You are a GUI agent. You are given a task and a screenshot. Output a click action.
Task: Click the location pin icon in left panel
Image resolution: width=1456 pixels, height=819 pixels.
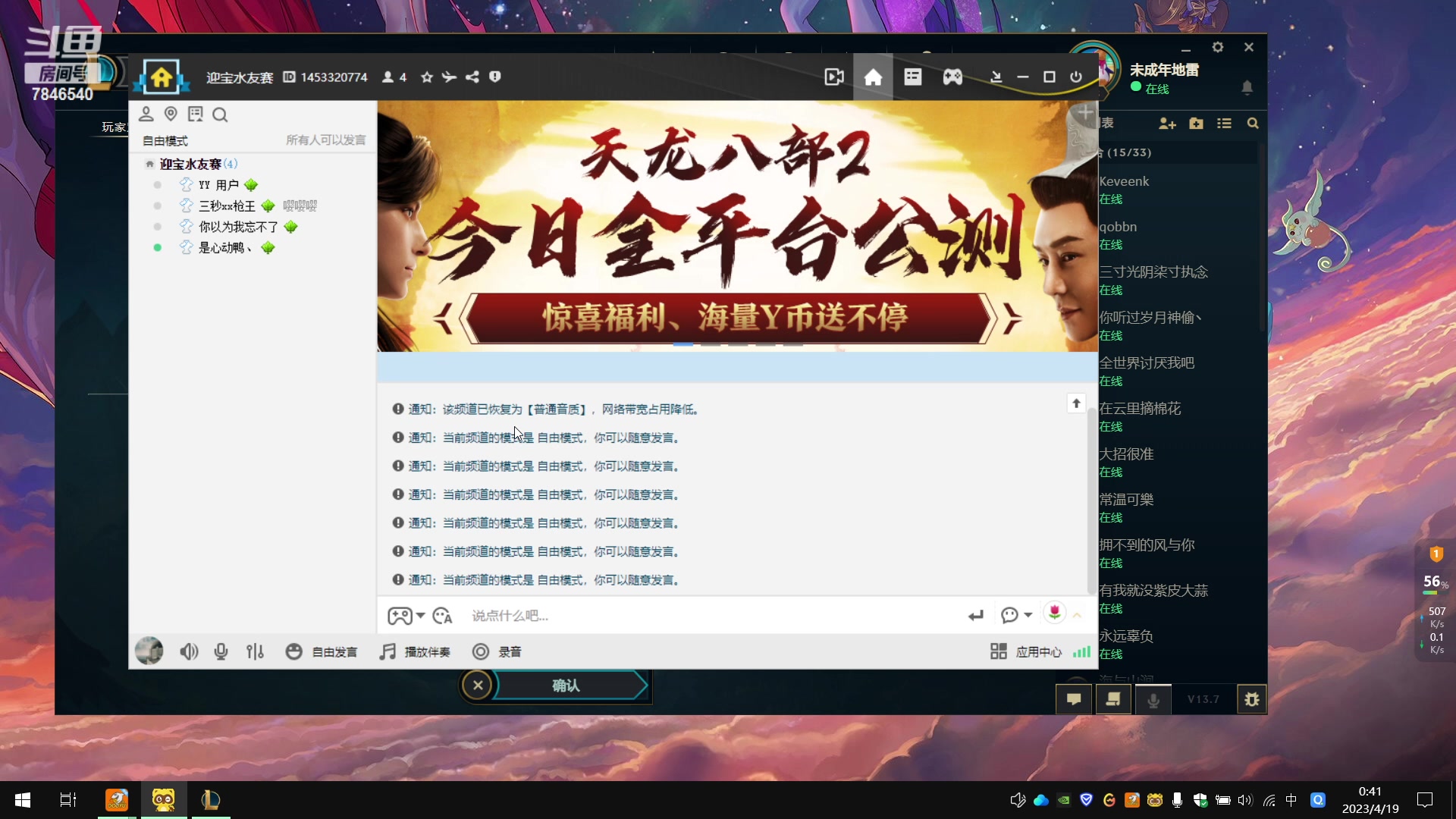(171, 115)
